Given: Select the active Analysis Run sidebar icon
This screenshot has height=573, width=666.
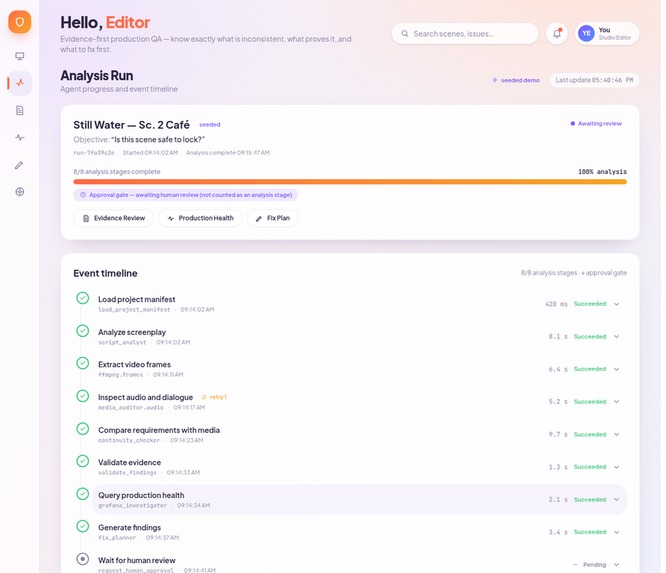Looking at the screenshot, I should click(20, 83).
